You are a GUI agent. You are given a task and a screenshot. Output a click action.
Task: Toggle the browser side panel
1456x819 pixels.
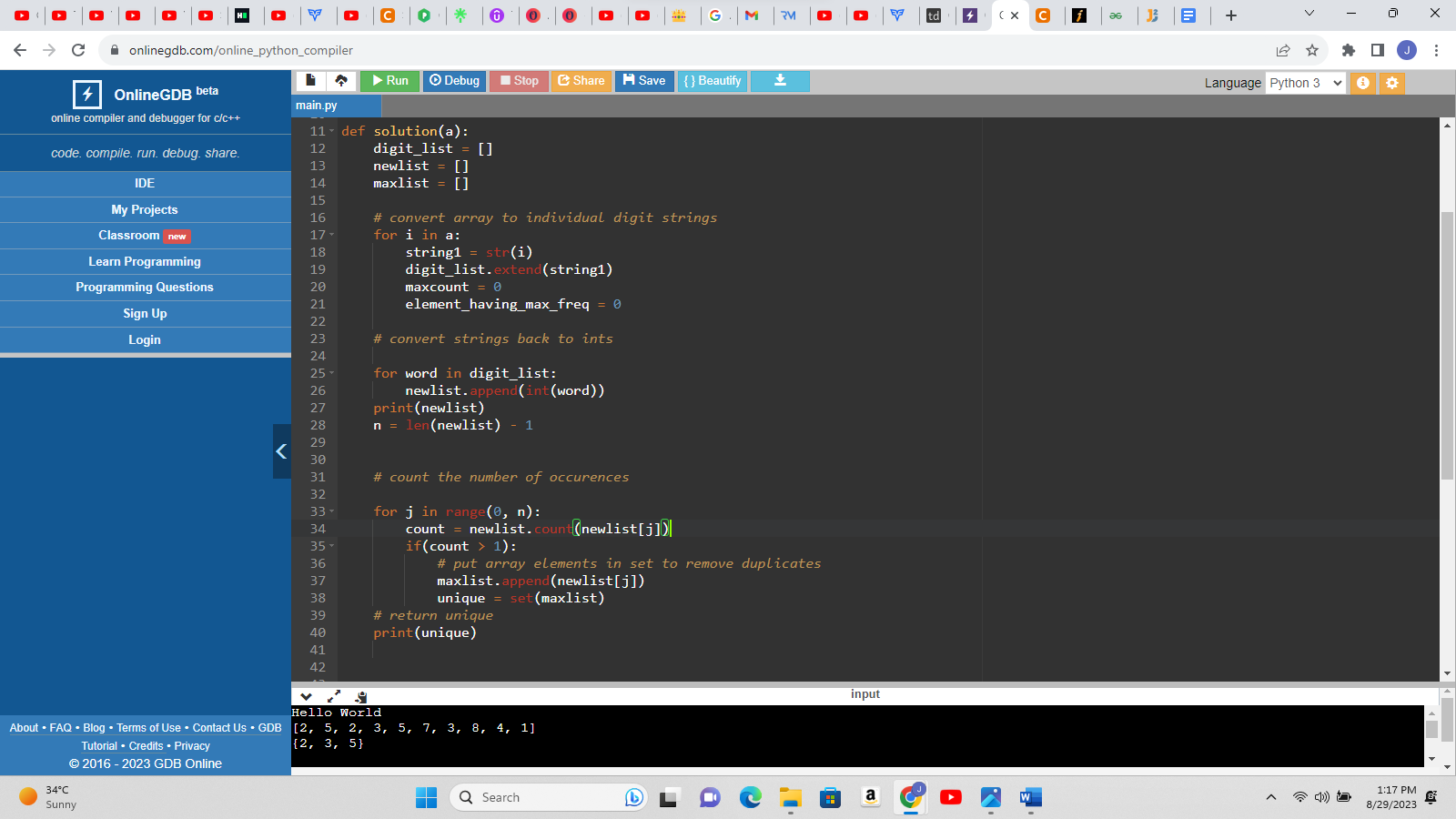coord(1378,50)
